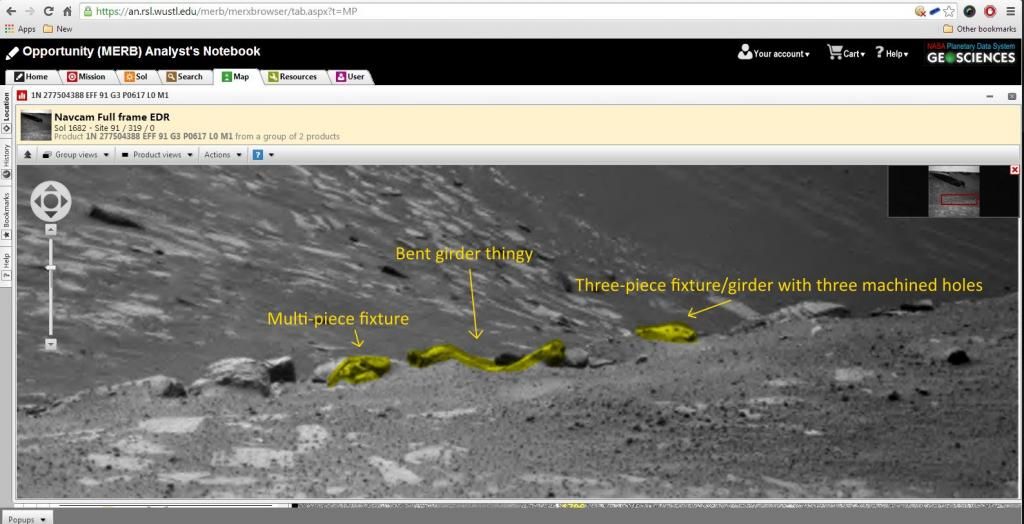Open the Search tab
The height and width of the screenshot is (524, 1024).
pos(185,77)
